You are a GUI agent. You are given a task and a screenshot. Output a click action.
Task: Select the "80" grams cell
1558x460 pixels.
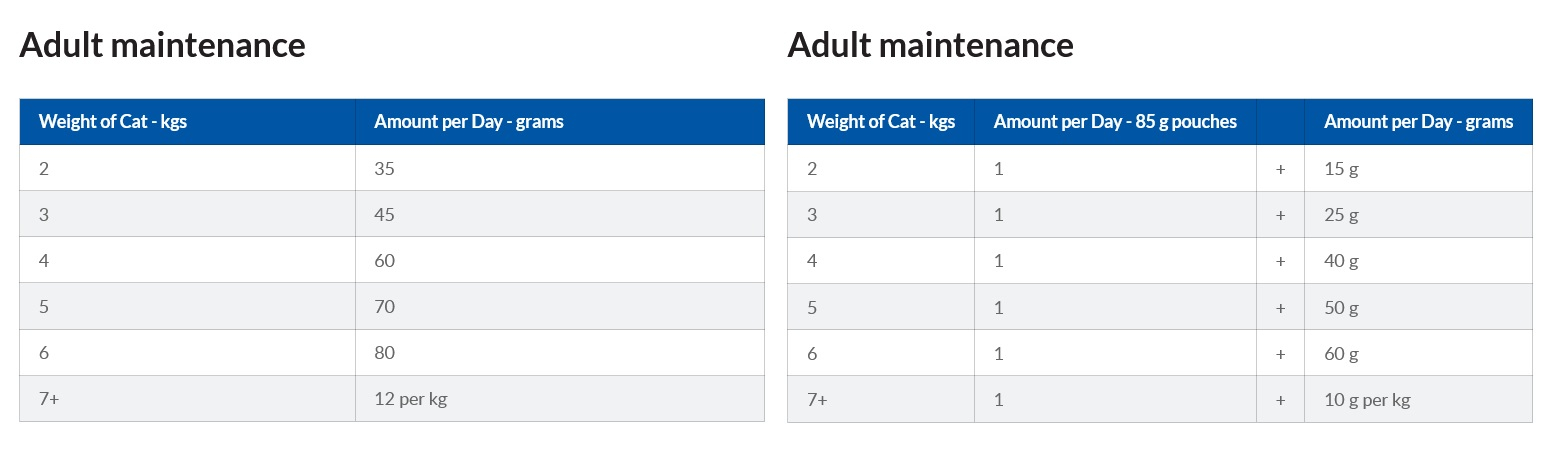[x=385, y=353]
